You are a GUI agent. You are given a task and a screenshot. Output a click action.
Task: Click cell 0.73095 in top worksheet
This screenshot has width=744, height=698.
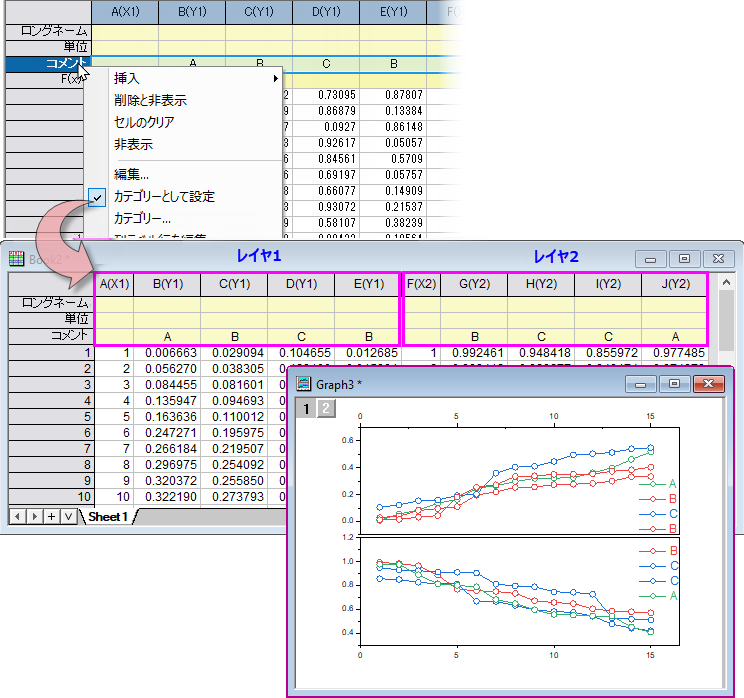[x=326, y=95]
